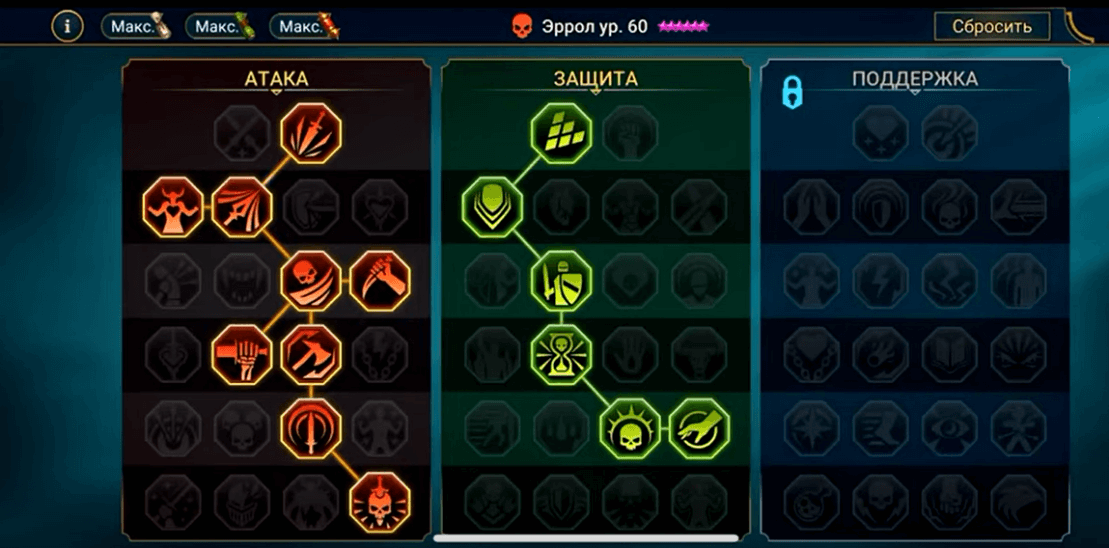
Task: Click the blue padlock on Поддержка tree
Action: coord(792,93)
